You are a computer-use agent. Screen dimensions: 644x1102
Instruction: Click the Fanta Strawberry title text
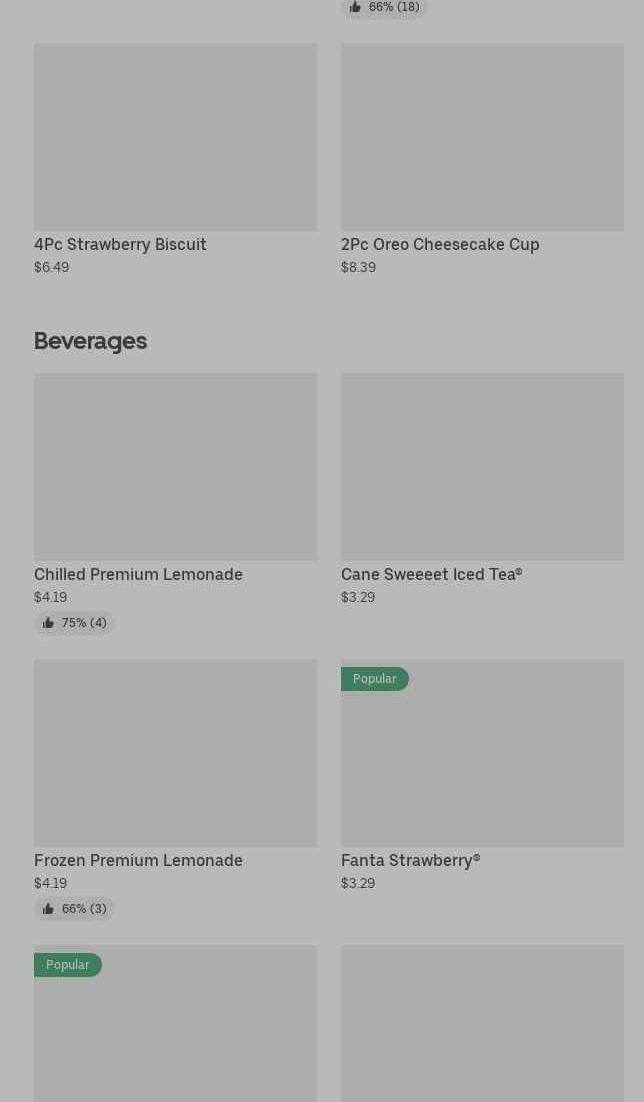click(410, 860)
